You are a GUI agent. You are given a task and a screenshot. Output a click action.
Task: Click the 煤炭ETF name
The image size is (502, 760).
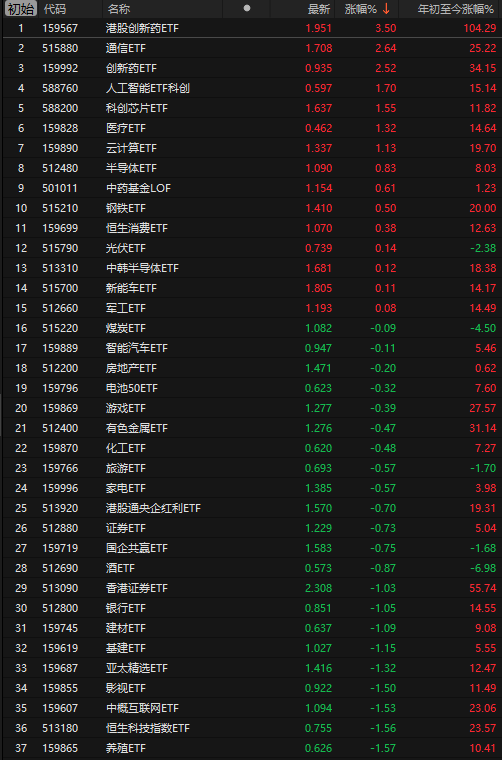(126, 328)
